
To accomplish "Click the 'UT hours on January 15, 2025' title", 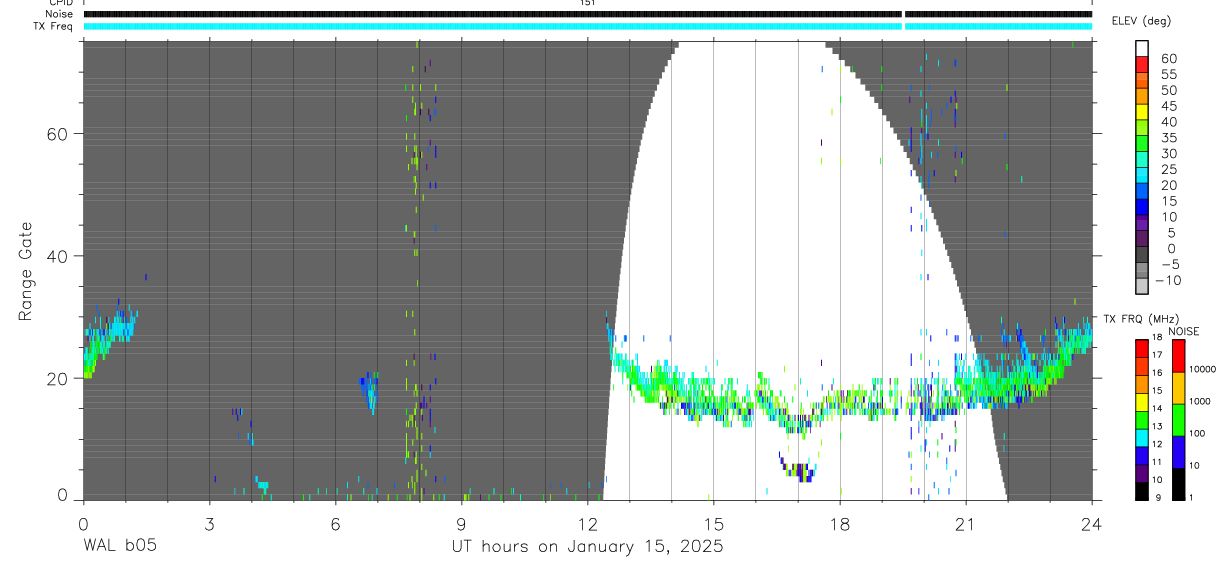I will [587, 547].
